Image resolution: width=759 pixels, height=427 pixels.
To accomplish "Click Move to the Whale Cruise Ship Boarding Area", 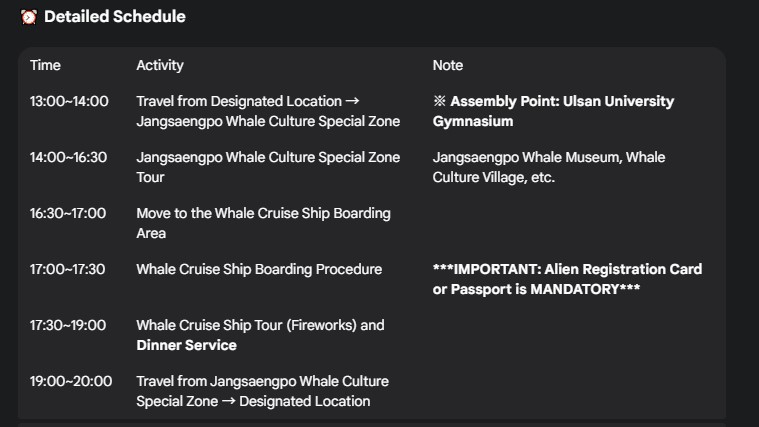I will (x=263, y=223).
